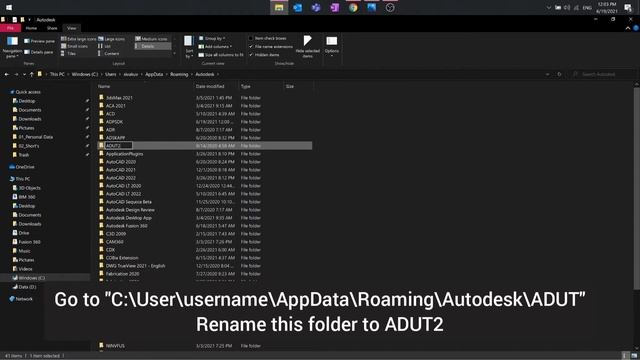
Task: Click Roaming in the address breadcrumb
Action: pyautogui.click(x=179, y=74)
